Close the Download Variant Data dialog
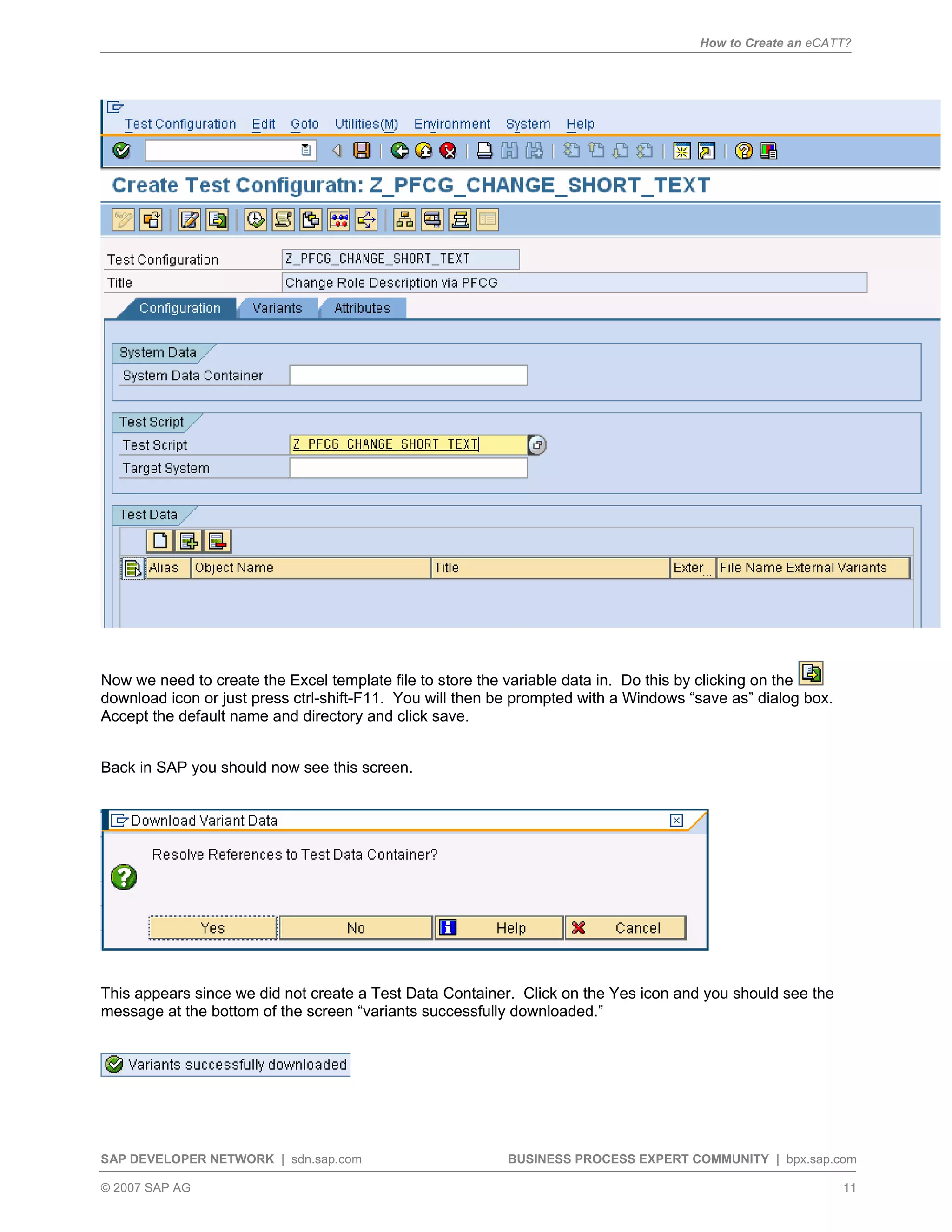The height and width of the screenshot is (1232, 952). (x=676, y=820)
